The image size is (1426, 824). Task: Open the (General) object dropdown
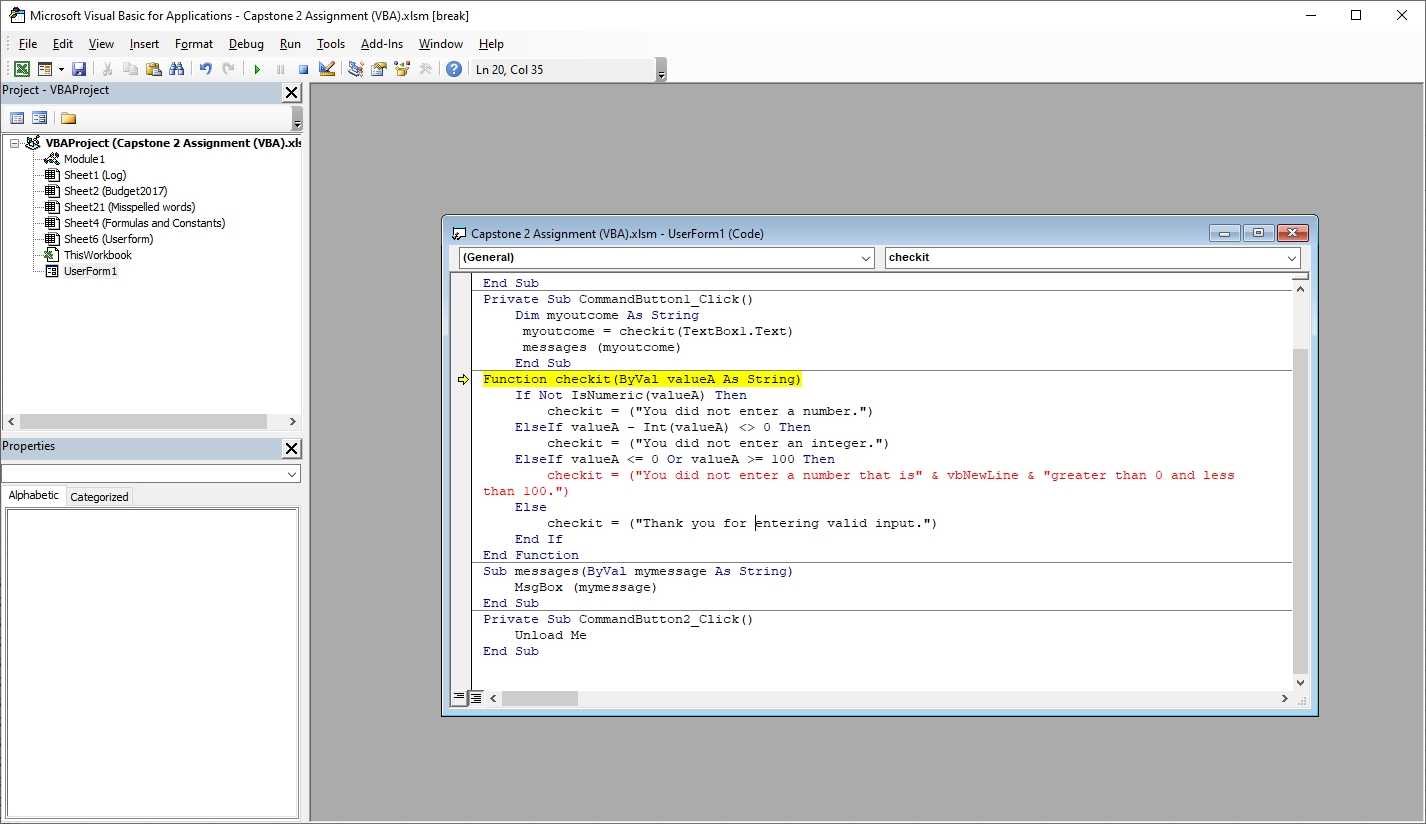coord(866,257)
